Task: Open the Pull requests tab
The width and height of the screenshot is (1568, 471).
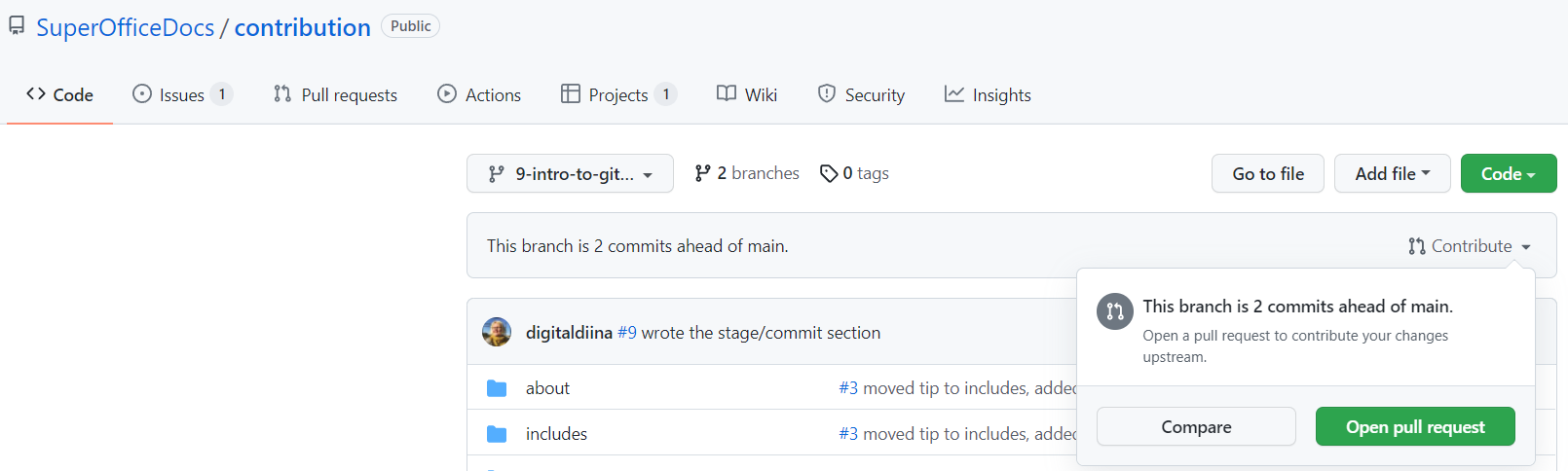Action: (335, 94)
